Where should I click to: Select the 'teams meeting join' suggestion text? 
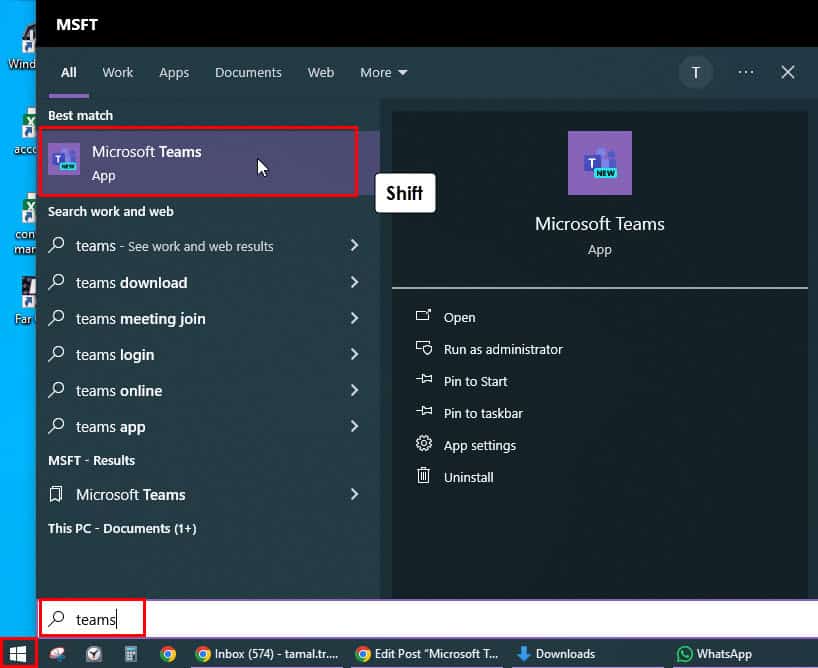click(x=140, y=318)
